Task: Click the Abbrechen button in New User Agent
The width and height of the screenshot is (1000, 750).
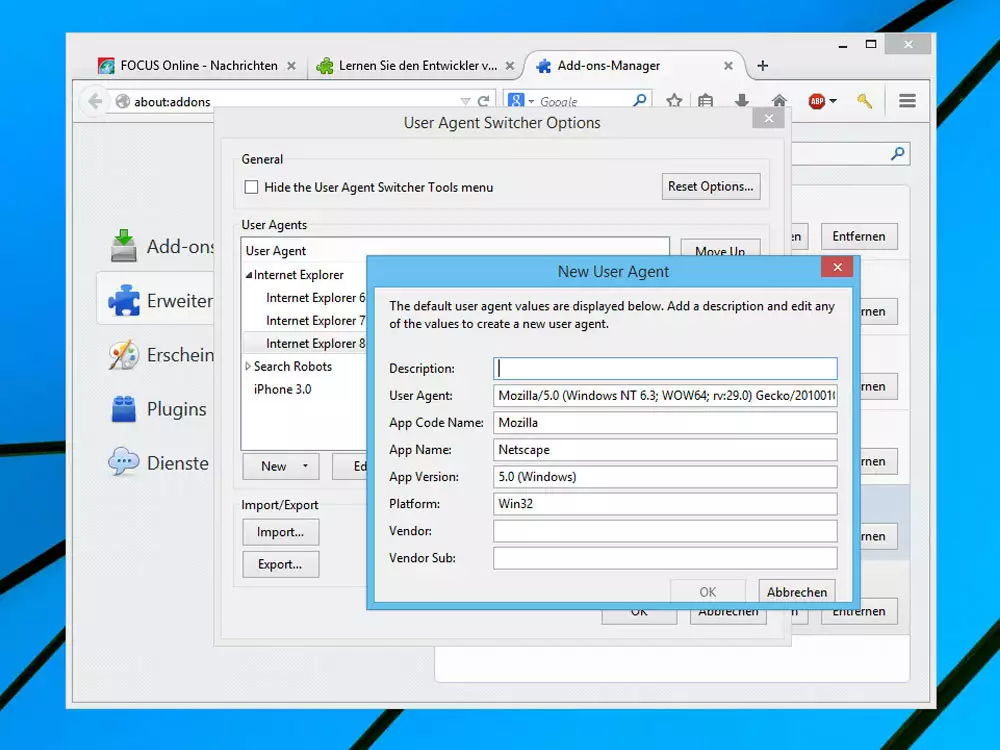Action: coord(796,592)
